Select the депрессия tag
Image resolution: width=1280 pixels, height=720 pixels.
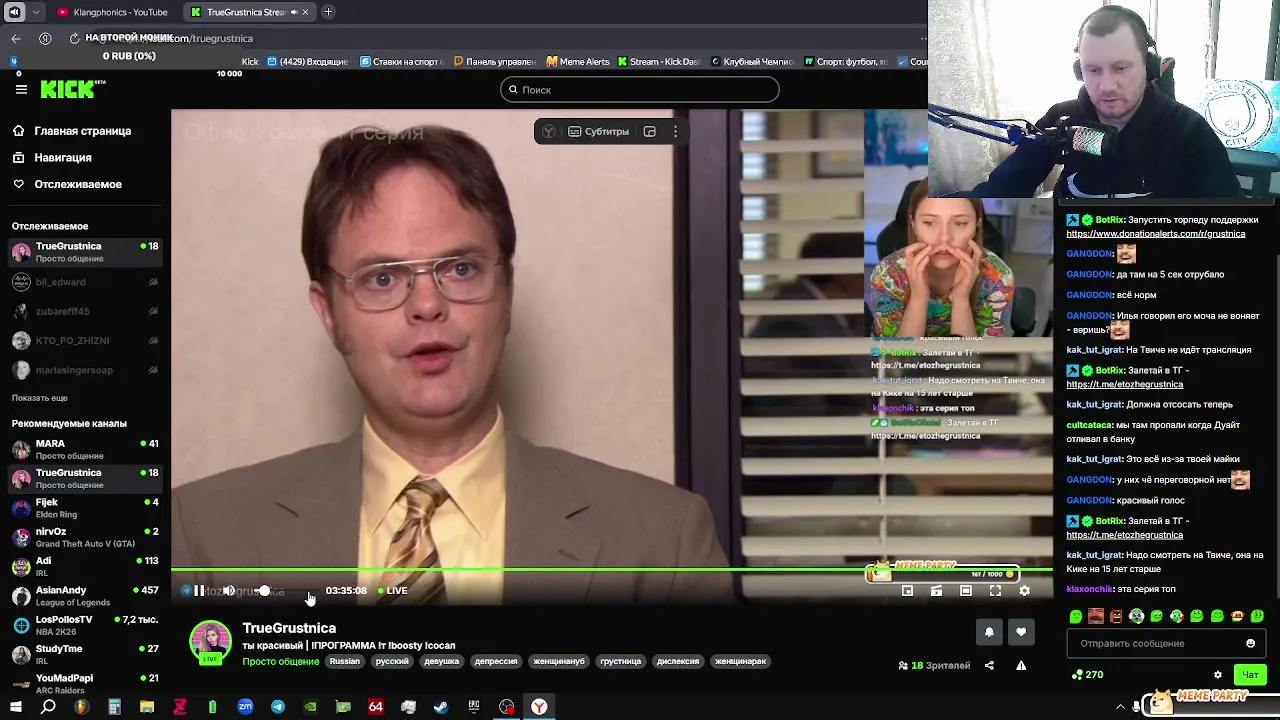click(496, 661)
